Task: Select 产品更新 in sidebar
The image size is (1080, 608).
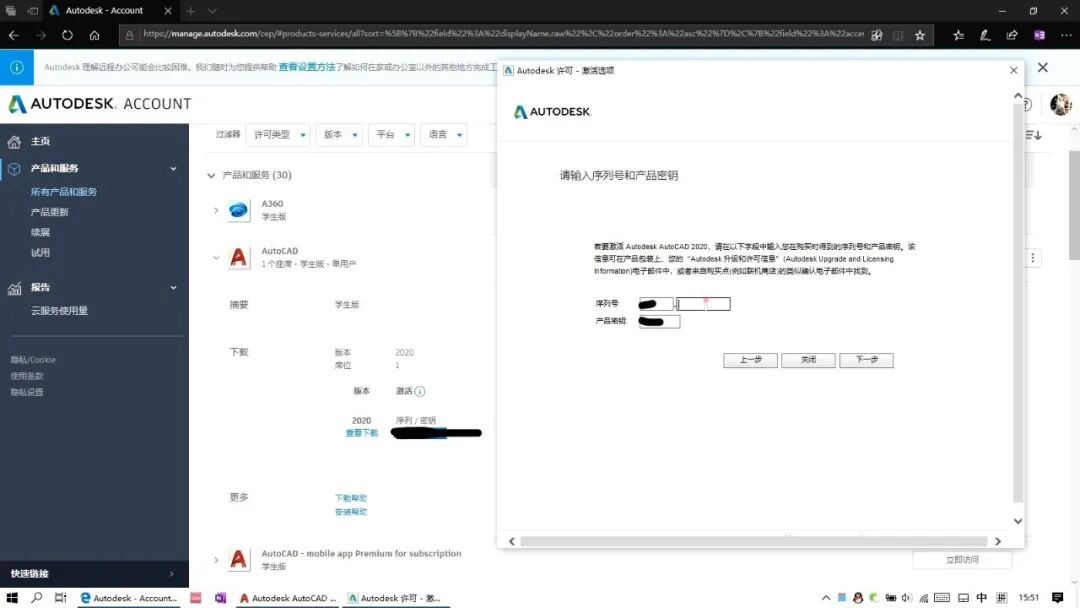Action: (x=50, y=212)
